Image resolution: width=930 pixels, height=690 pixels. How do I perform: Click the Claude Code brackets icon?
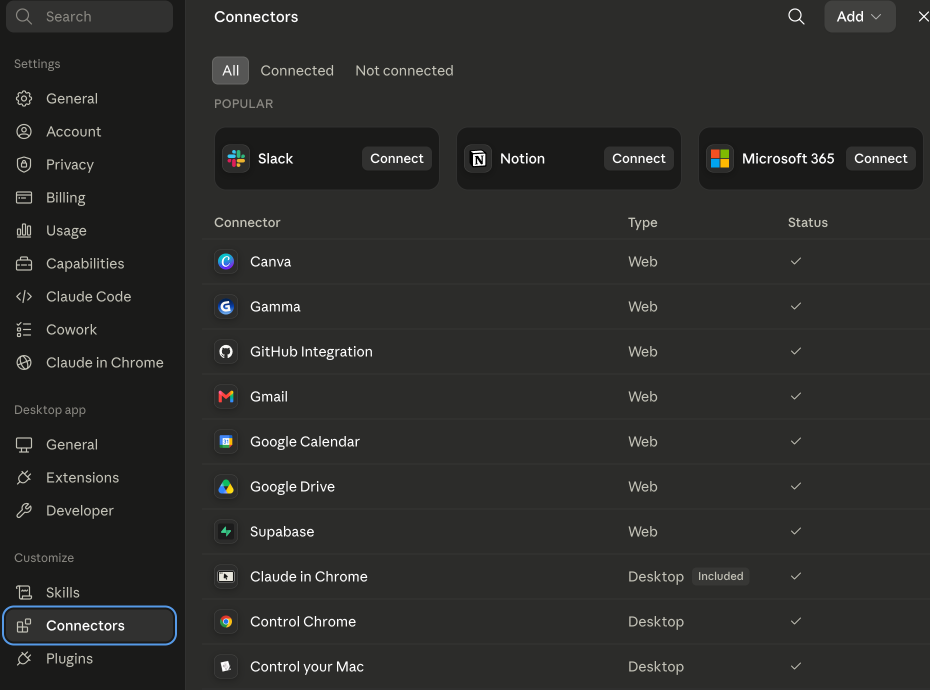tap(24, 297)
